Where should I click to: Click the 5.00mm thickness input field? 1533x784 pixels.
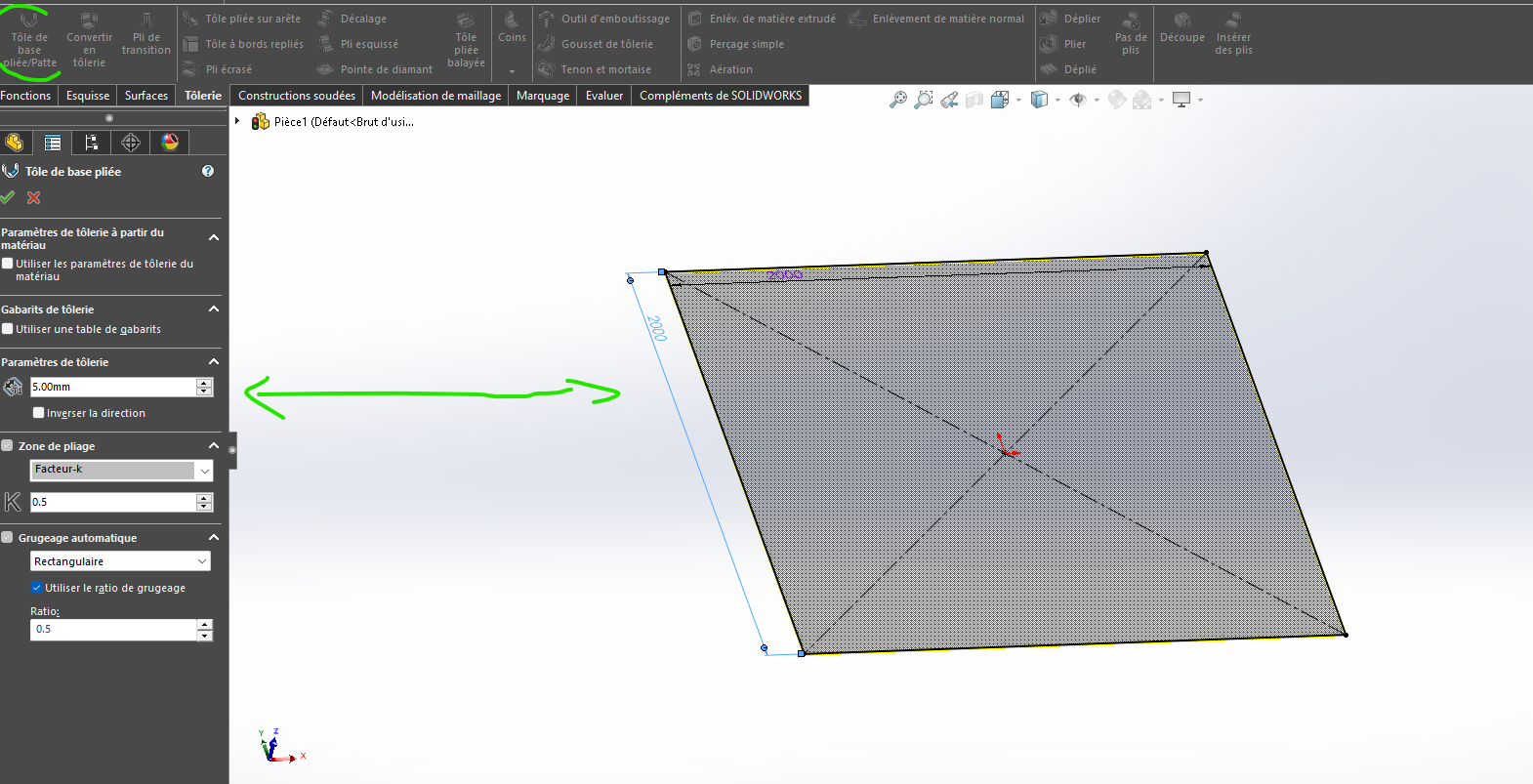112,387
